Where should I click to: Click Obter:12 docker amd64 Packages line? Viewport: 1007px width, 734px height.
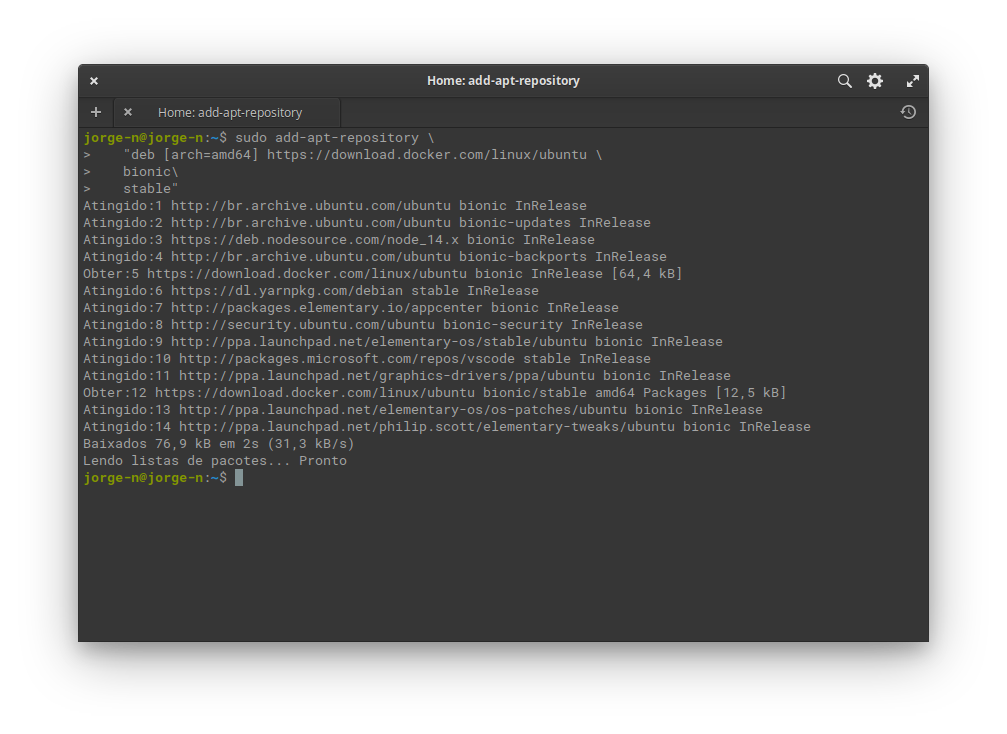[x=435, y=393]
